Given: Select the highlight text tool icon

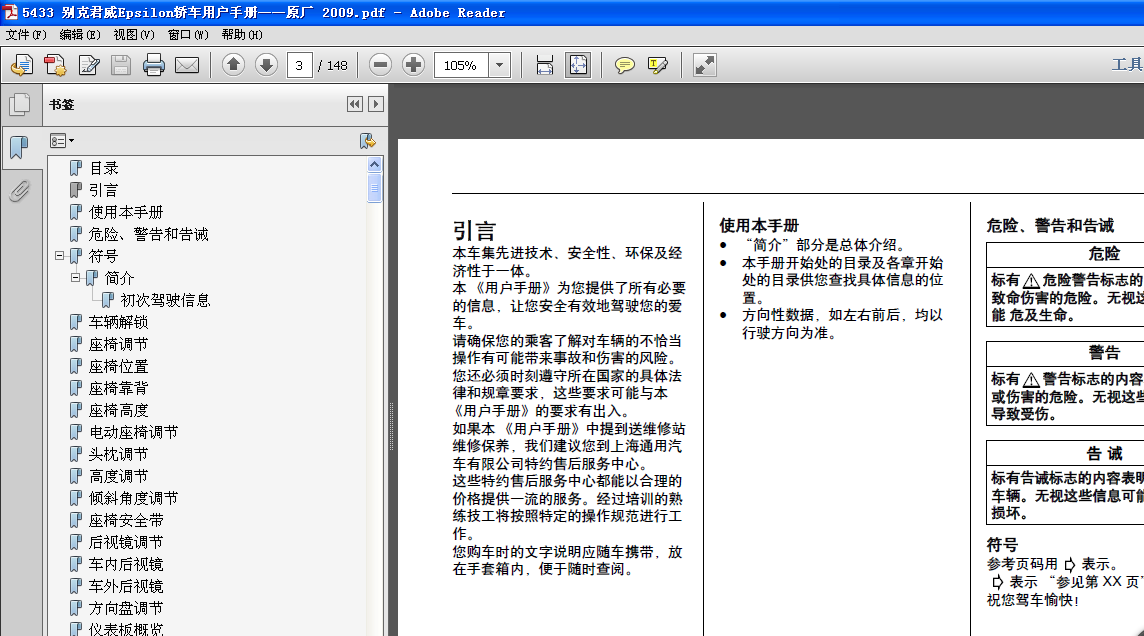Looking at the screenshot, I should [657, 65].
